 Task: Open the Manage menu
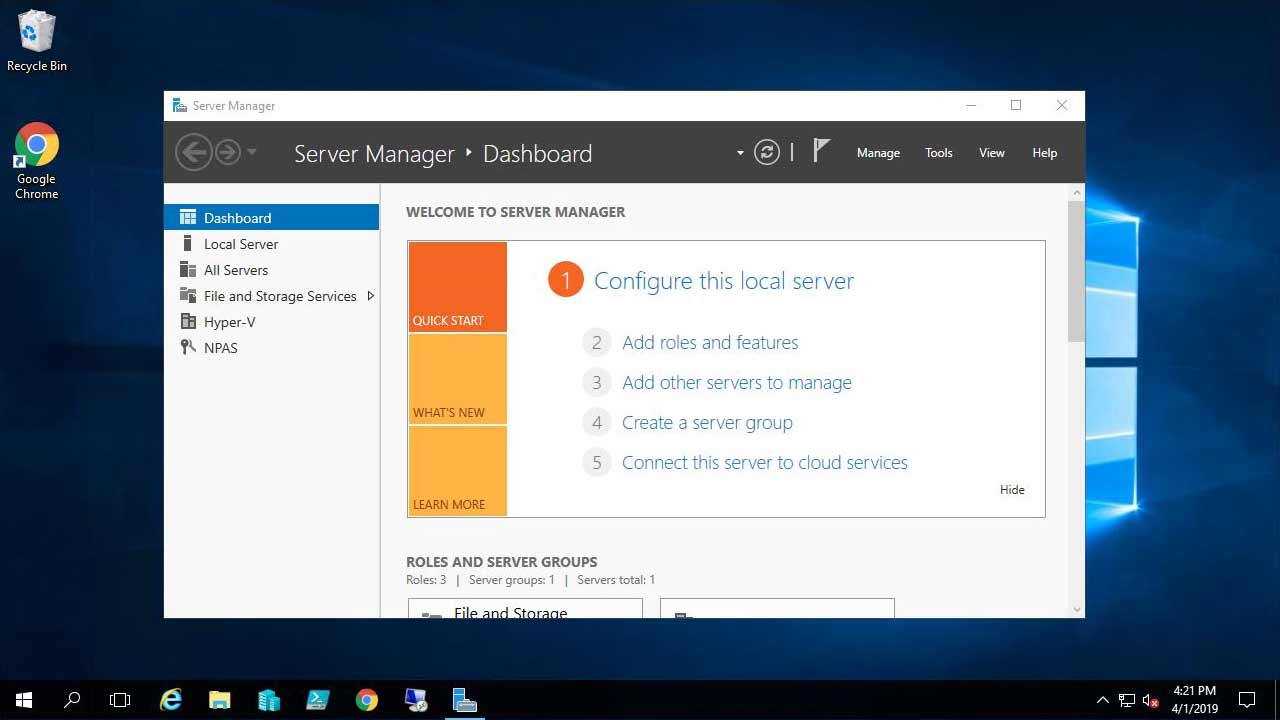(878, 153)
